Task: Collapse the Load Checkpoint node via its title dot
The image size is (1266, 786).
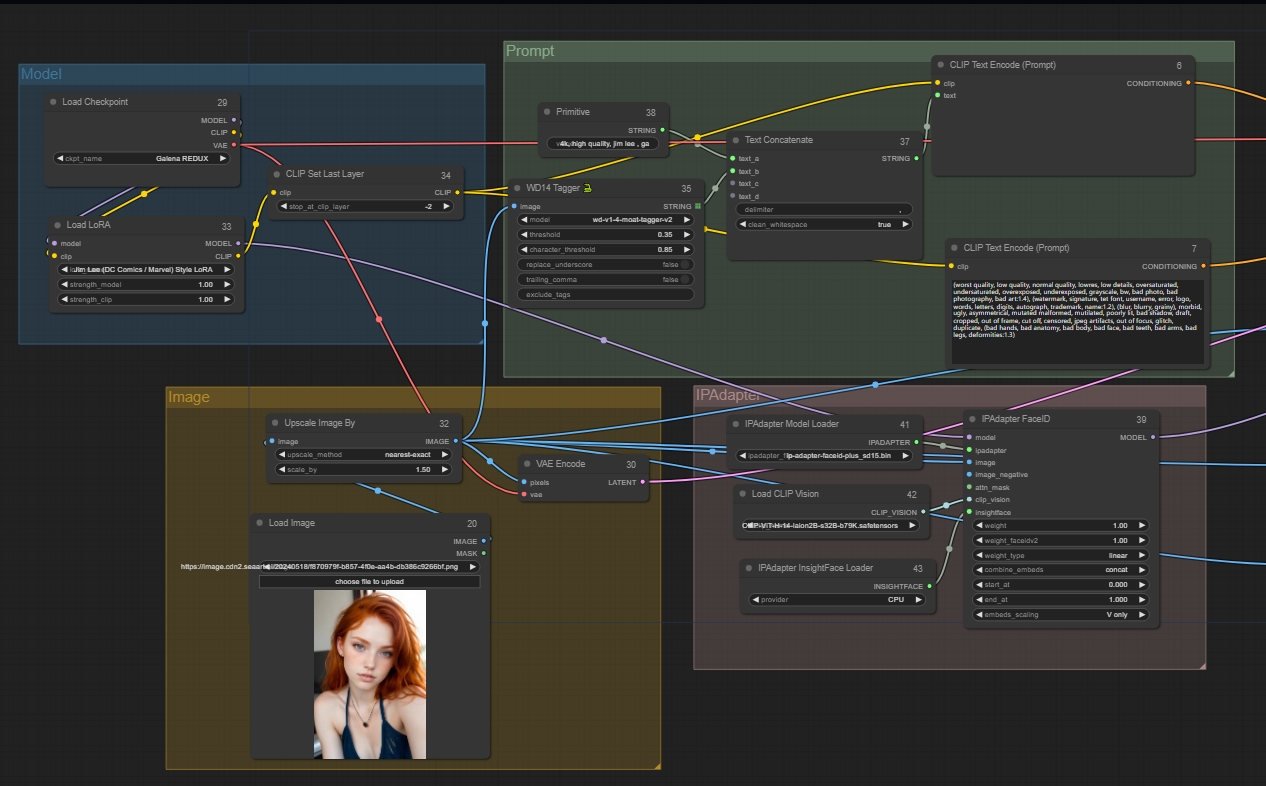Action: (x=54, y=102)
